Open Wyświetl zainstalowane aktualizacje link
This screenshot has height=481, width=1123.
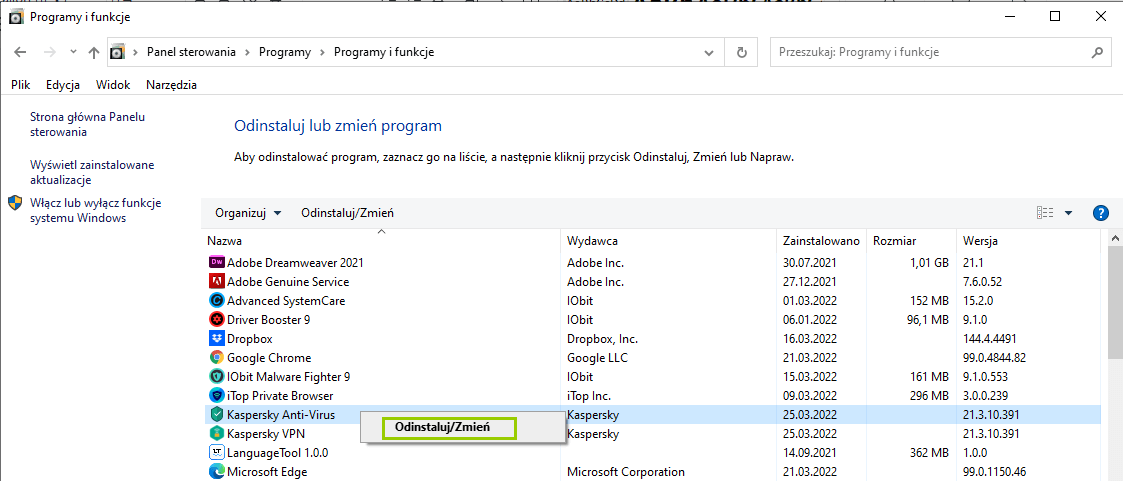pyautogui.click(x=92, y=172)
